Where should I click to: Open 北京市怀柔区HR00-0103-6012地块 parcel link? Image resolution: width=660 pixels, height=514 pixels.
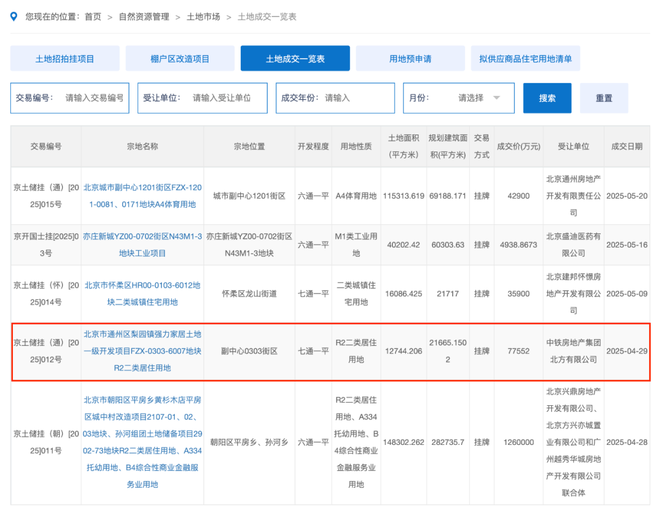[142, 290]
